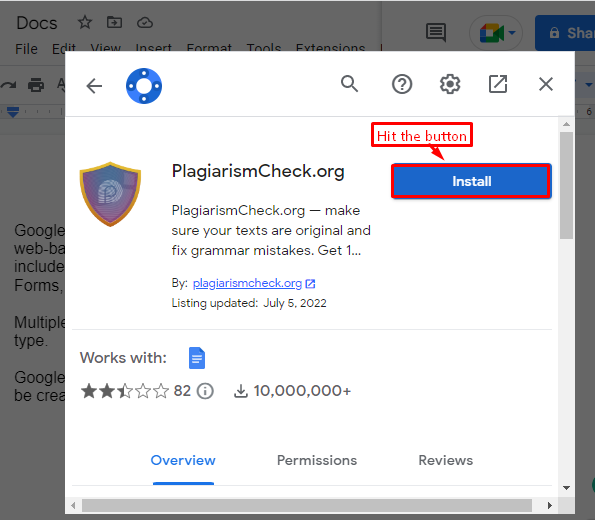This screenshot has height=520, width=595.
Task: Click the star rating of the add-on
Action: pos(124,391)
